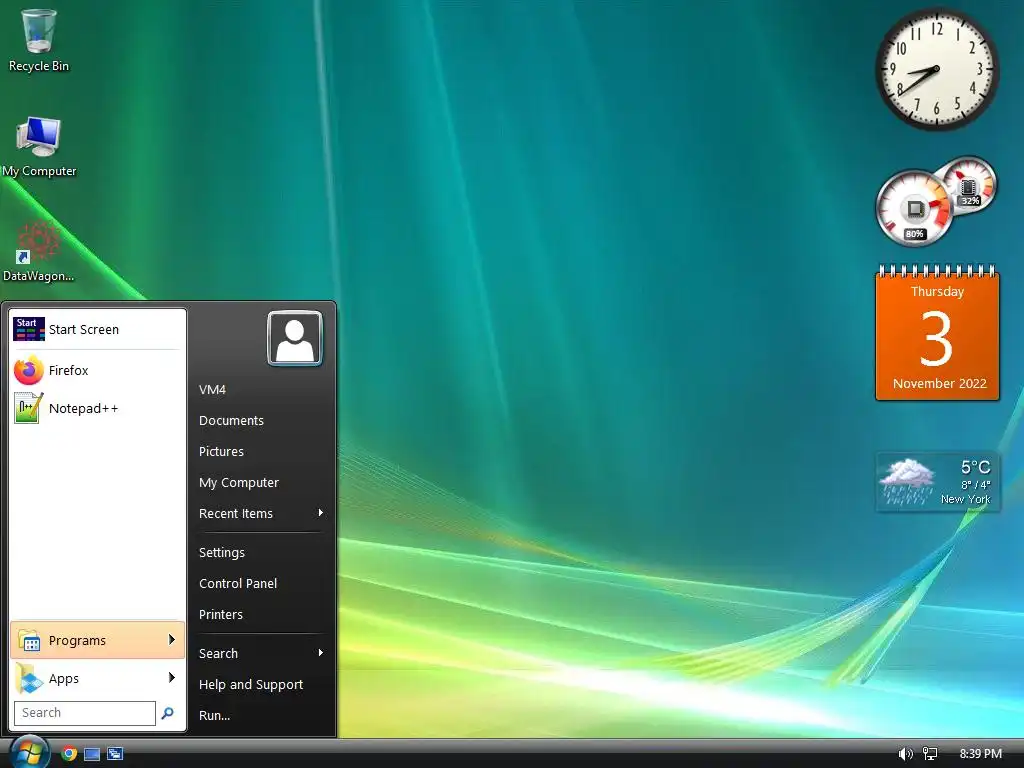
Task: Click the Start Screen icon in Start menu
Action: click(x=29, y=329)
